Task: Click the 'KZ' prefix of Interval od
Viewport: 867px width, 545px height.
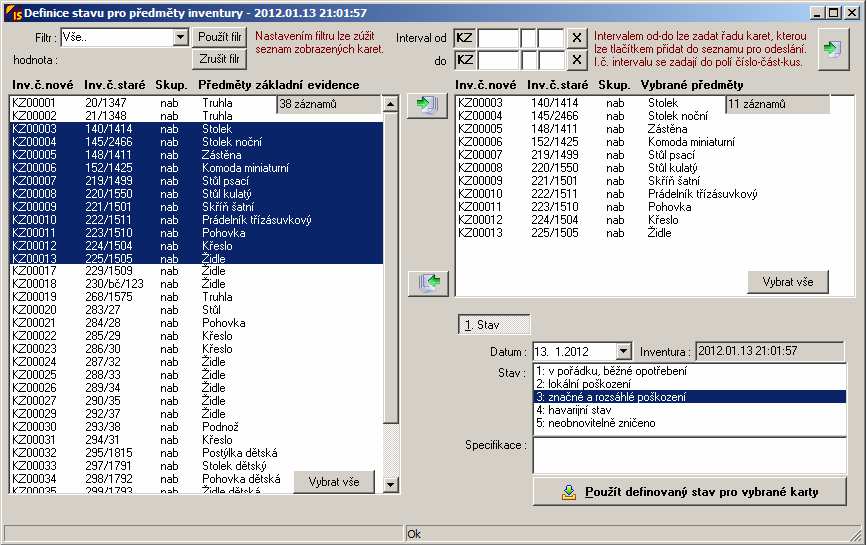Action: click(464, 38)
